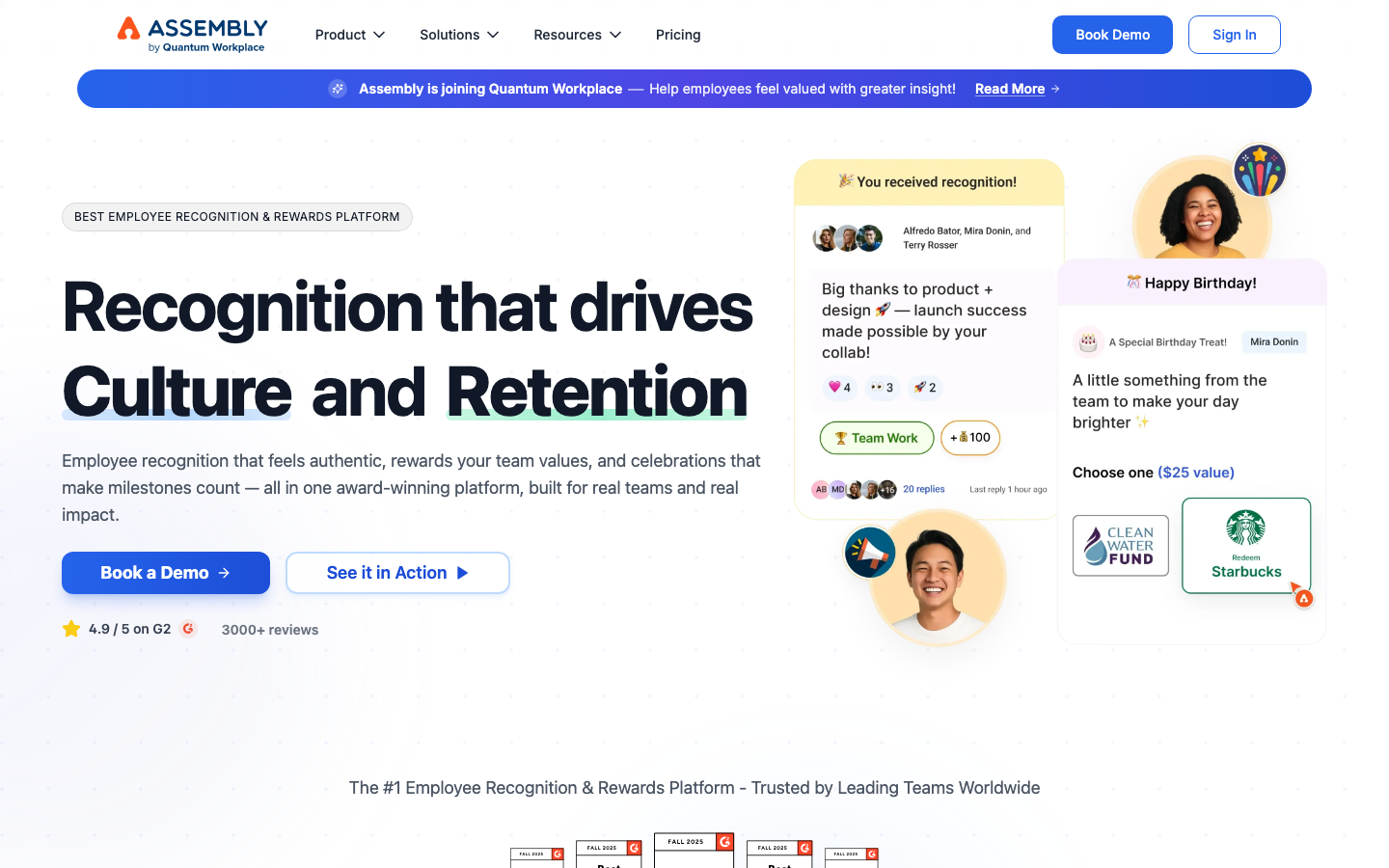
Task: Click the "A Special Birthday Treat!" label
Action: pos(1168,342)
